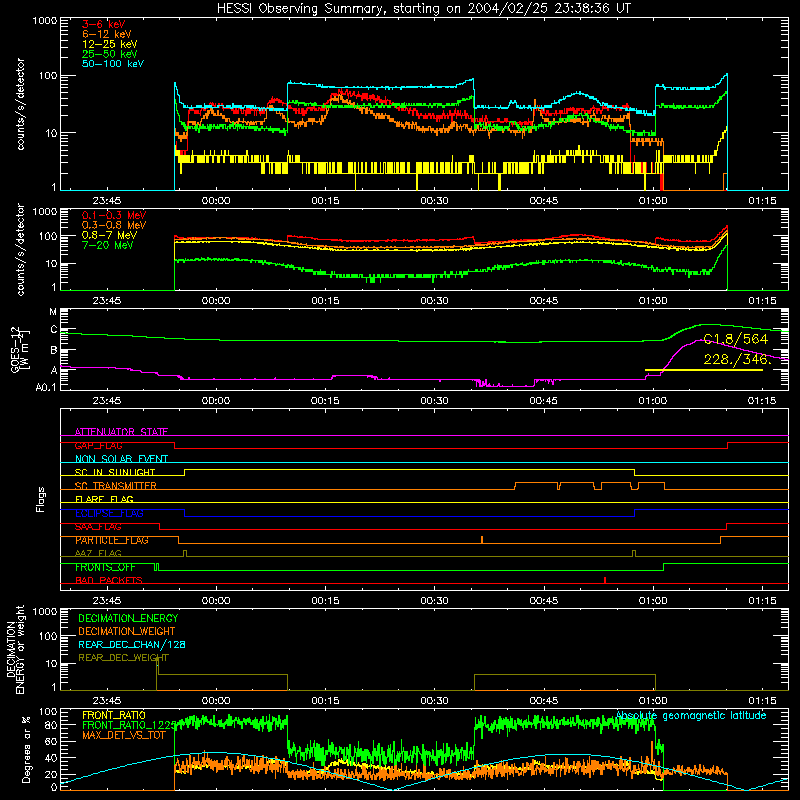This screenshot has height=800, width=800.
Task: Select the GAP_FLAG label
Action: 98,445
